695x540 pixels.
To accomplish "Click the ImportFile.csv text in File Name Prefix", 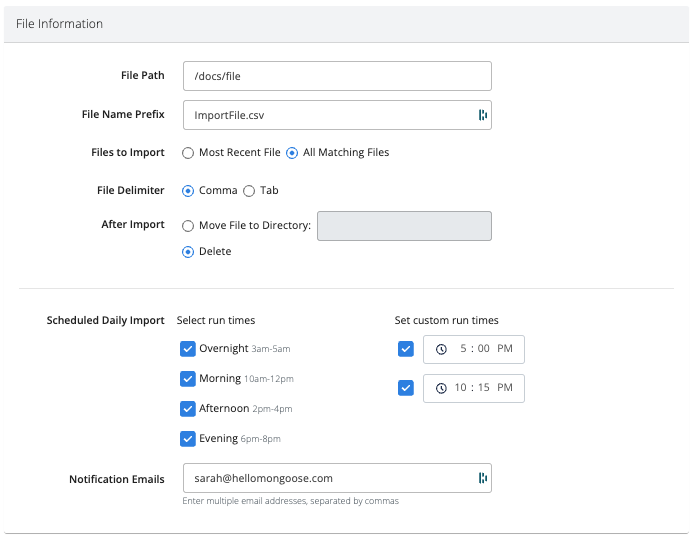I will tap(229, 115).
